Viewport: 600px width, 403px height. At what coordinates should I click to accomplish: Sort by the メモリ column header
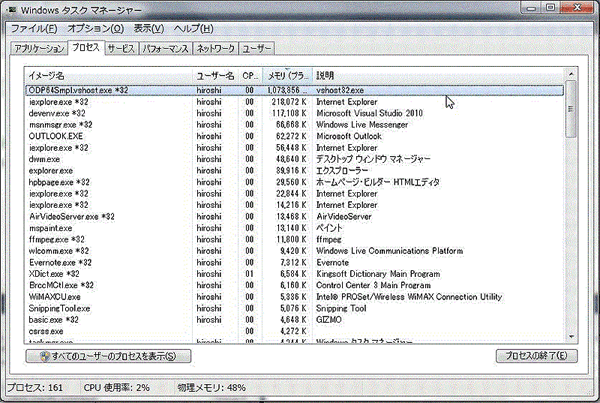click(288, 75)
